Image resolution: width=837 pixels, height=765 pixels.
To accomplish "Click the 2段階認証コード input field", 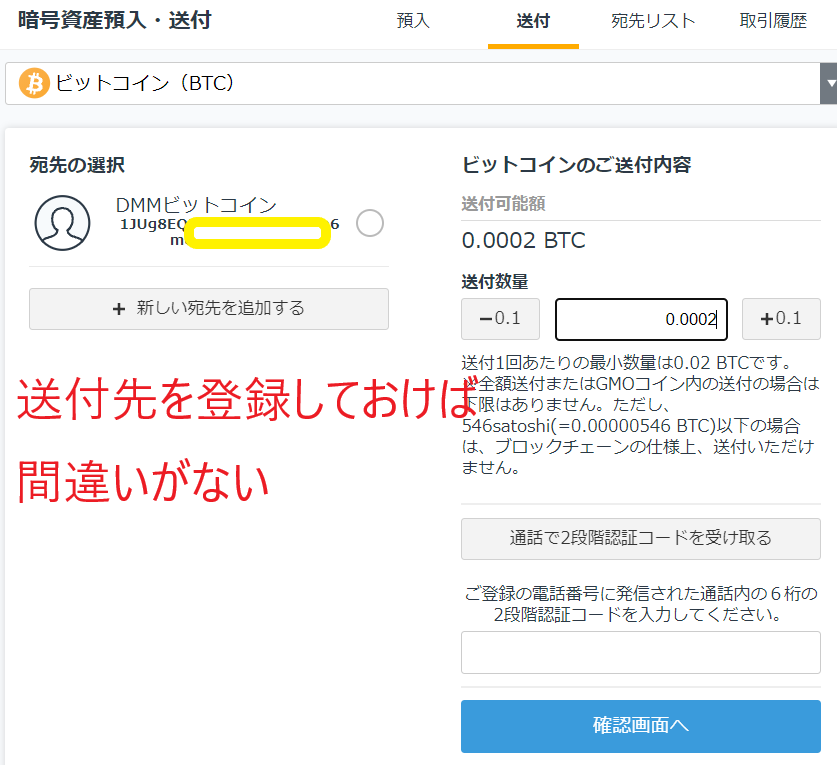I will point(641,652).
